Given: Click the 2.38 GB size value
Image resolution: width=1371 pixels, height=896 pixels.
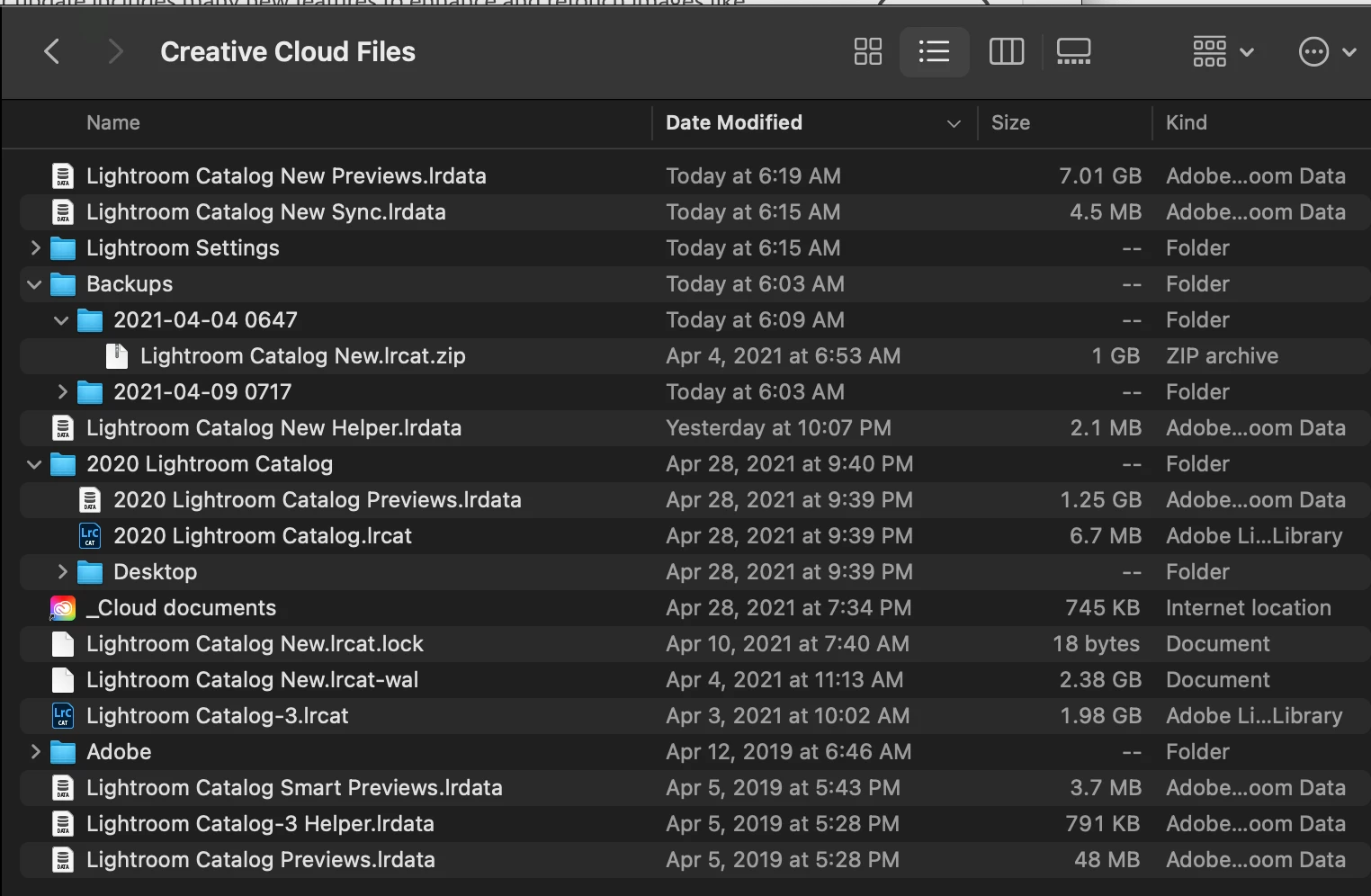Looking at the screenshot, I should [1099, 680].
